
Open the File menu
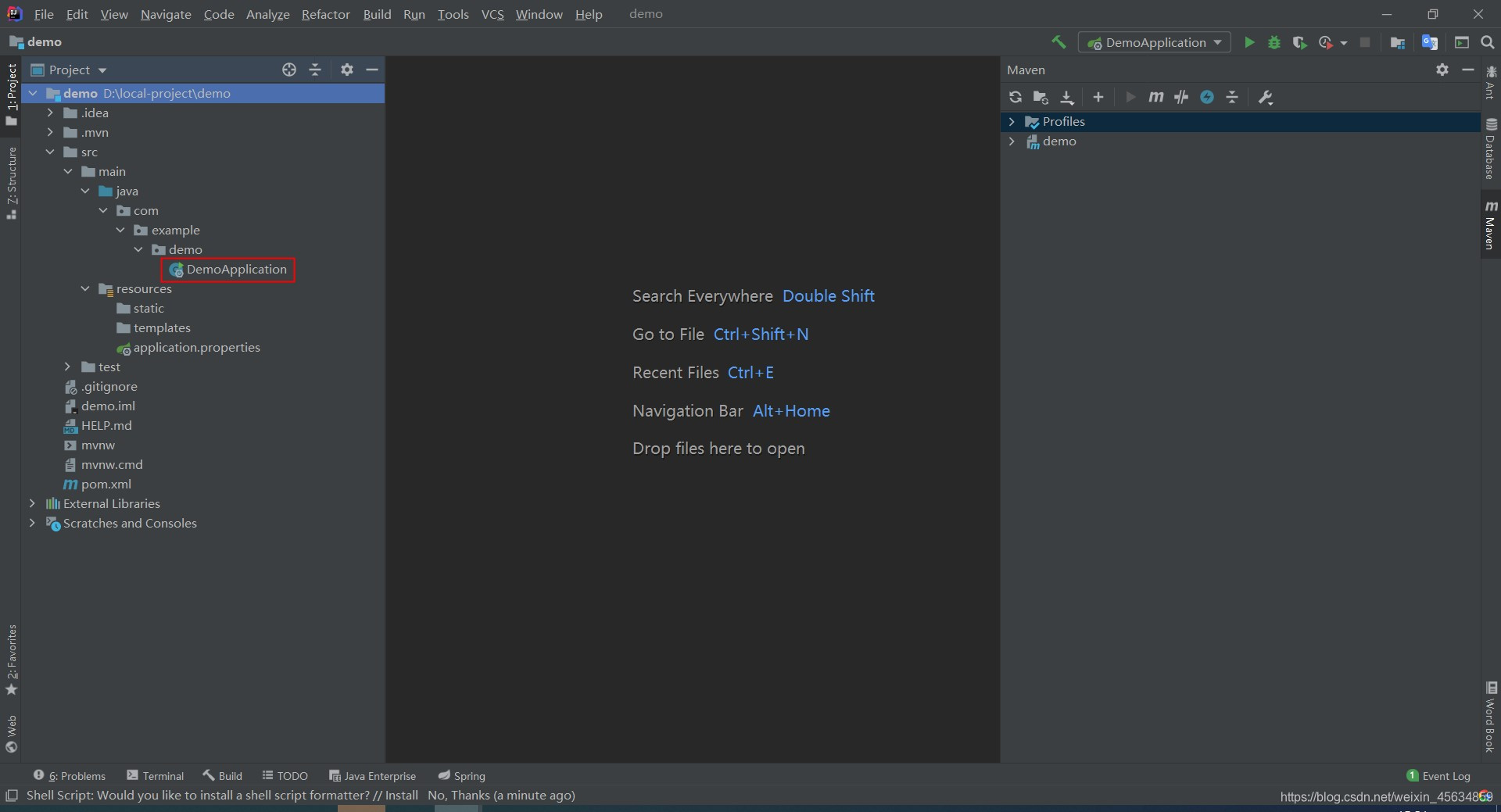click(44, 14)
